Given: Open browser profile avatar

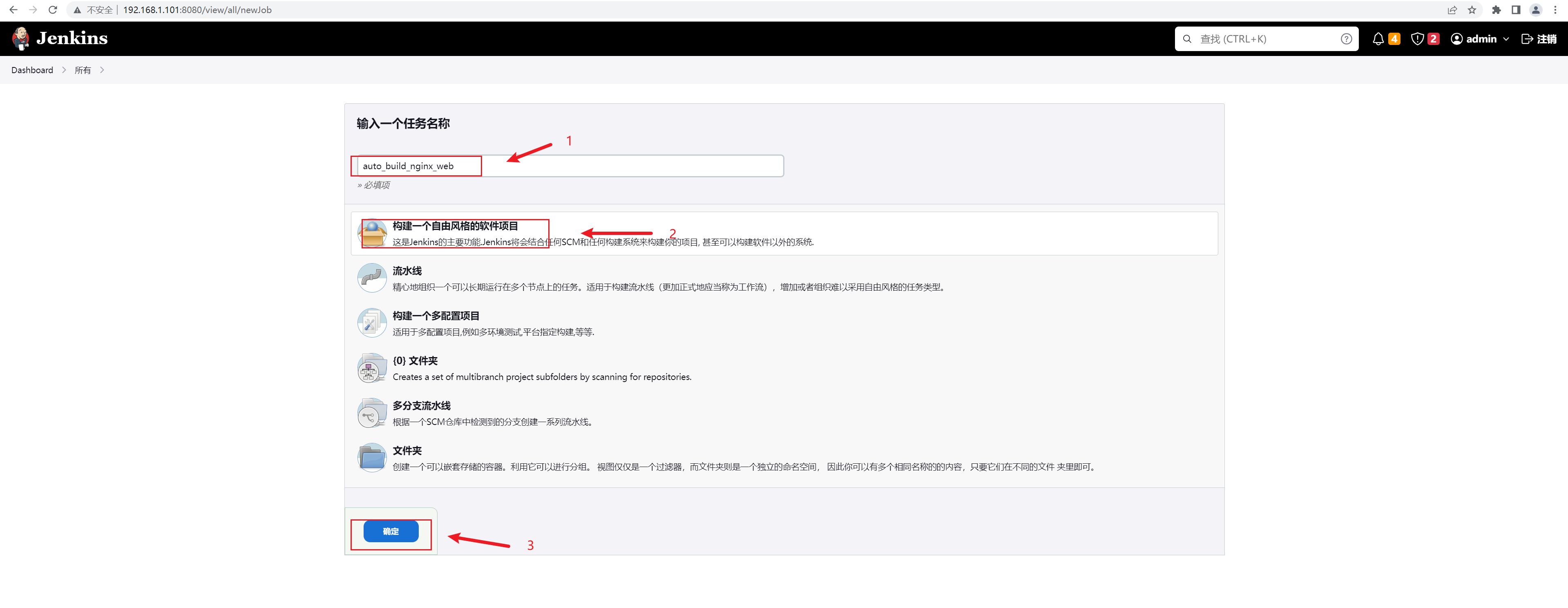Looking at the screenshot, I should tap(1536, 10).
